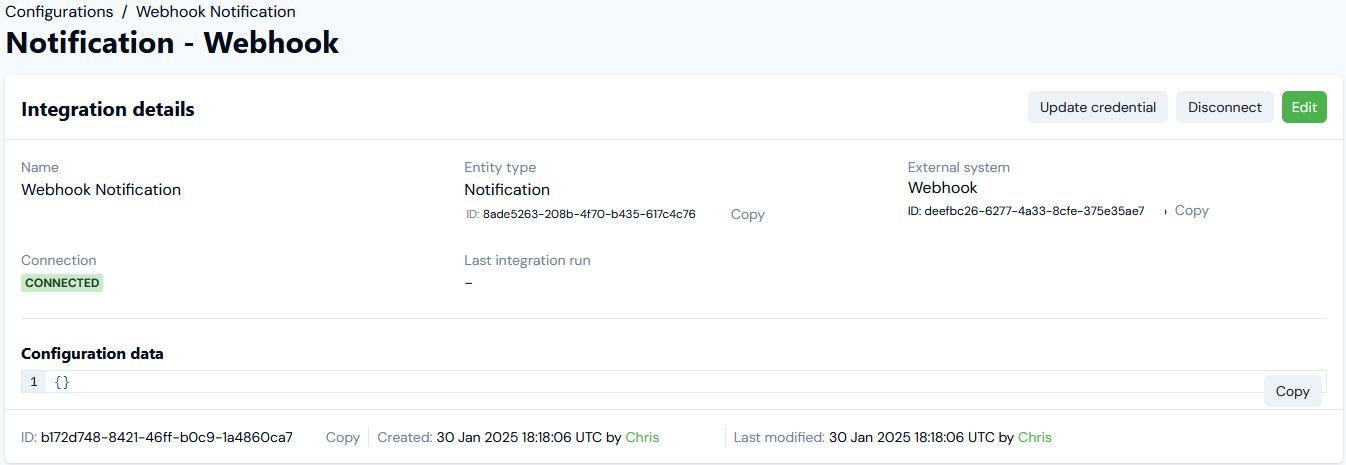Open the Configurations breadcrumb link

coord(59,12)
